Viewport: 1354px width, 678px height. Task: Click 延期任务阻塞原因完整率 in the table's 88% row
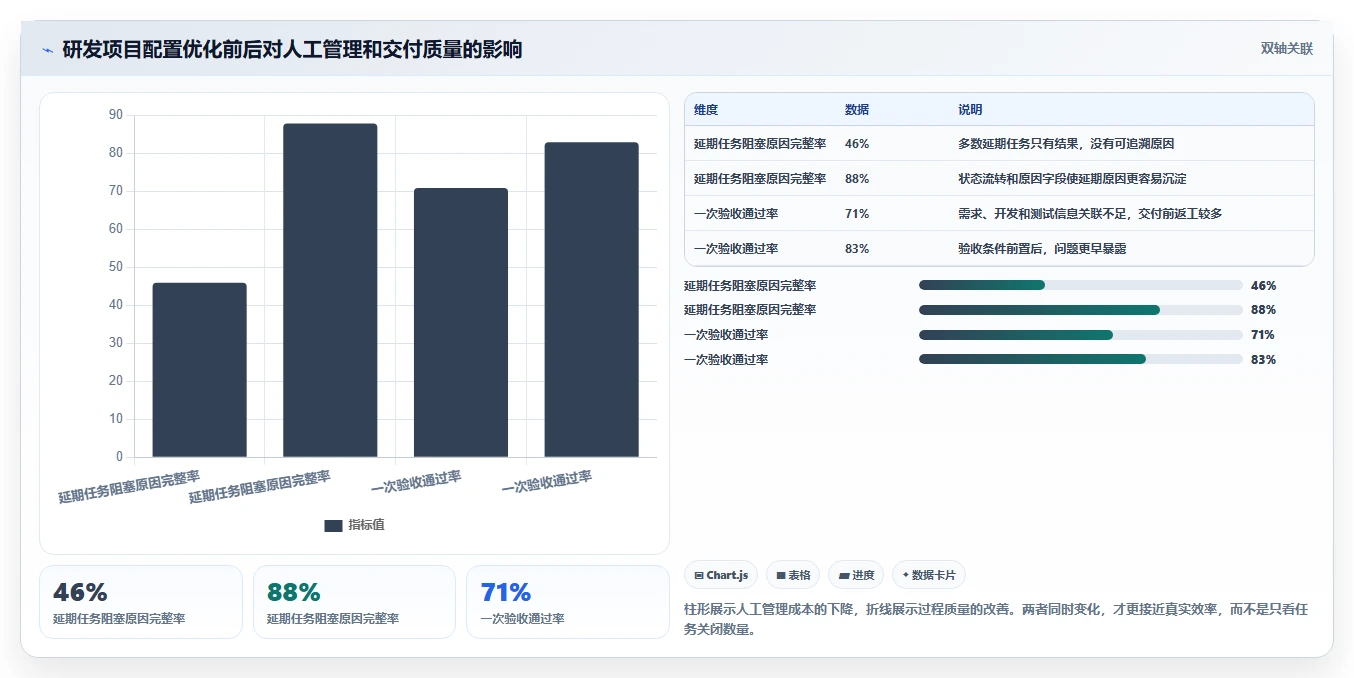click(x=760, y=179)
